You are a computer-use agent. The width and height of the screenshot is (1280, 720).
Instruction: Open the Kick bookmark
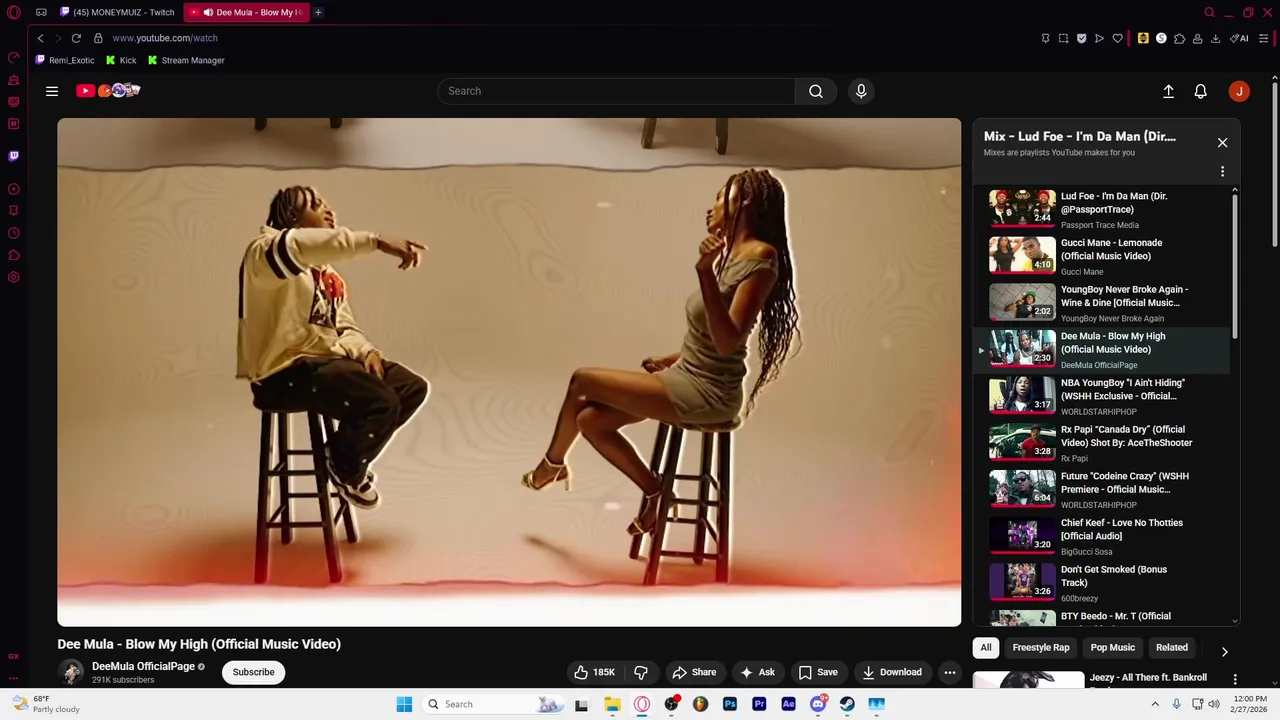point(121,60)
